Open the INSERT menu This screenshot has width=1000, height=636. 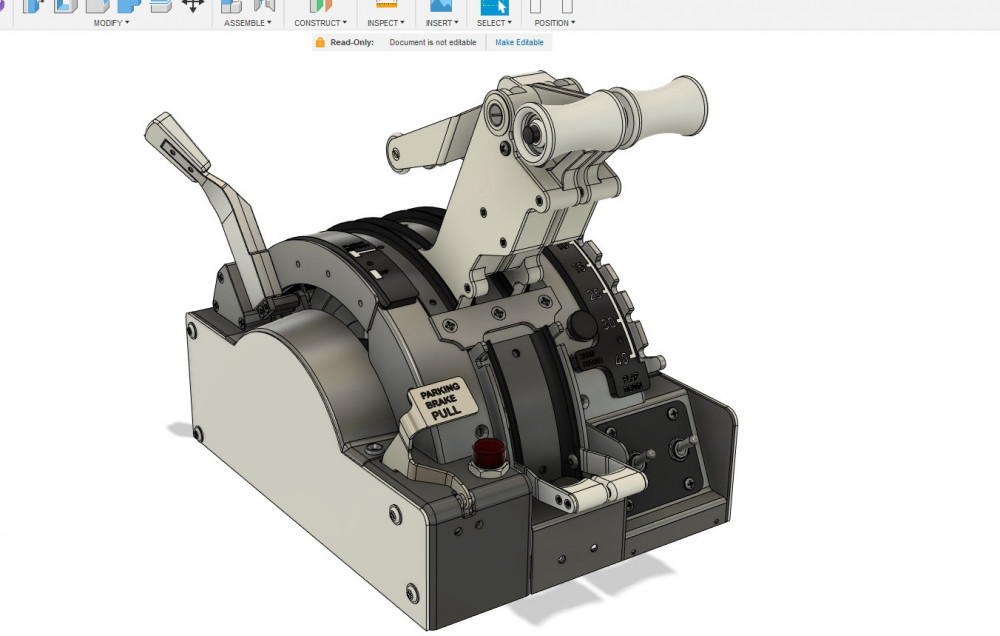[440, 22]
